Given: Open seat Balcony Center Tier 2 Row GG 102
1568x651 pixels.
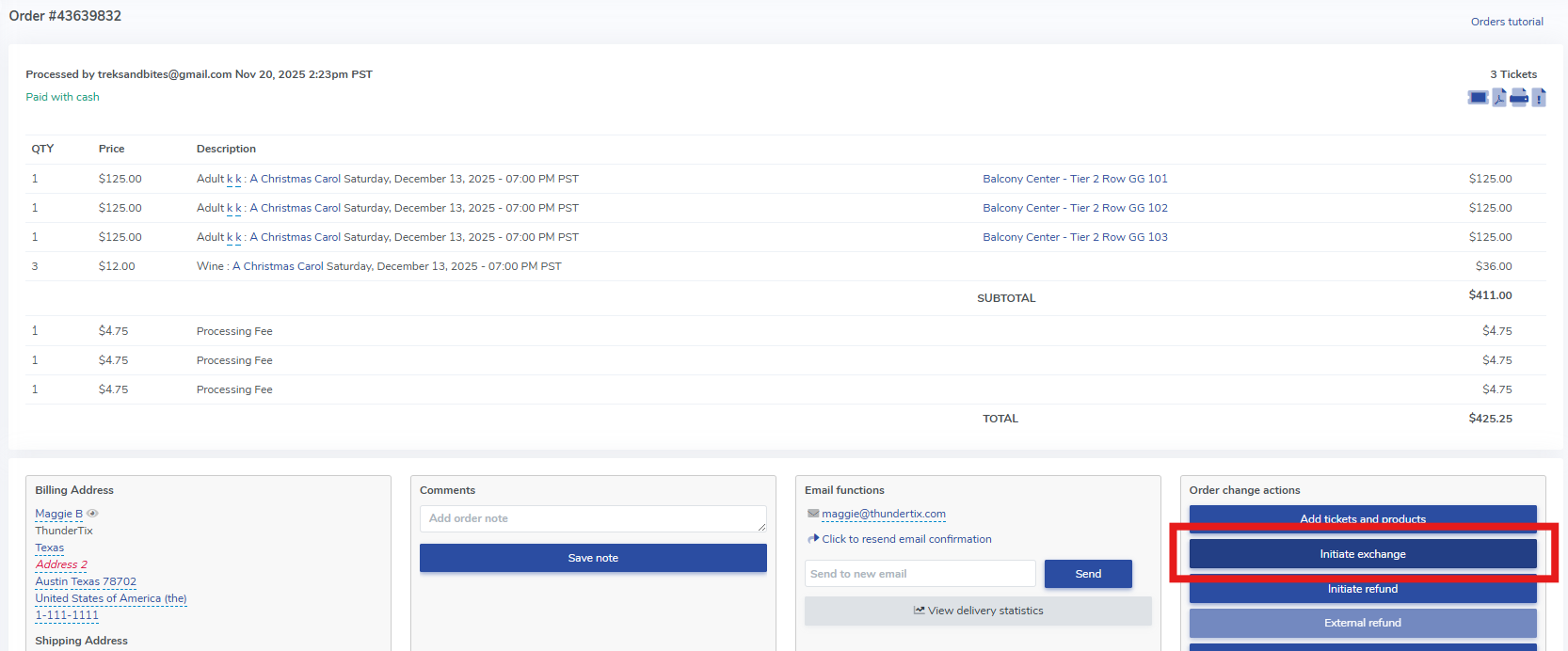Looking at the screenshot, I should coord(1075,208).
